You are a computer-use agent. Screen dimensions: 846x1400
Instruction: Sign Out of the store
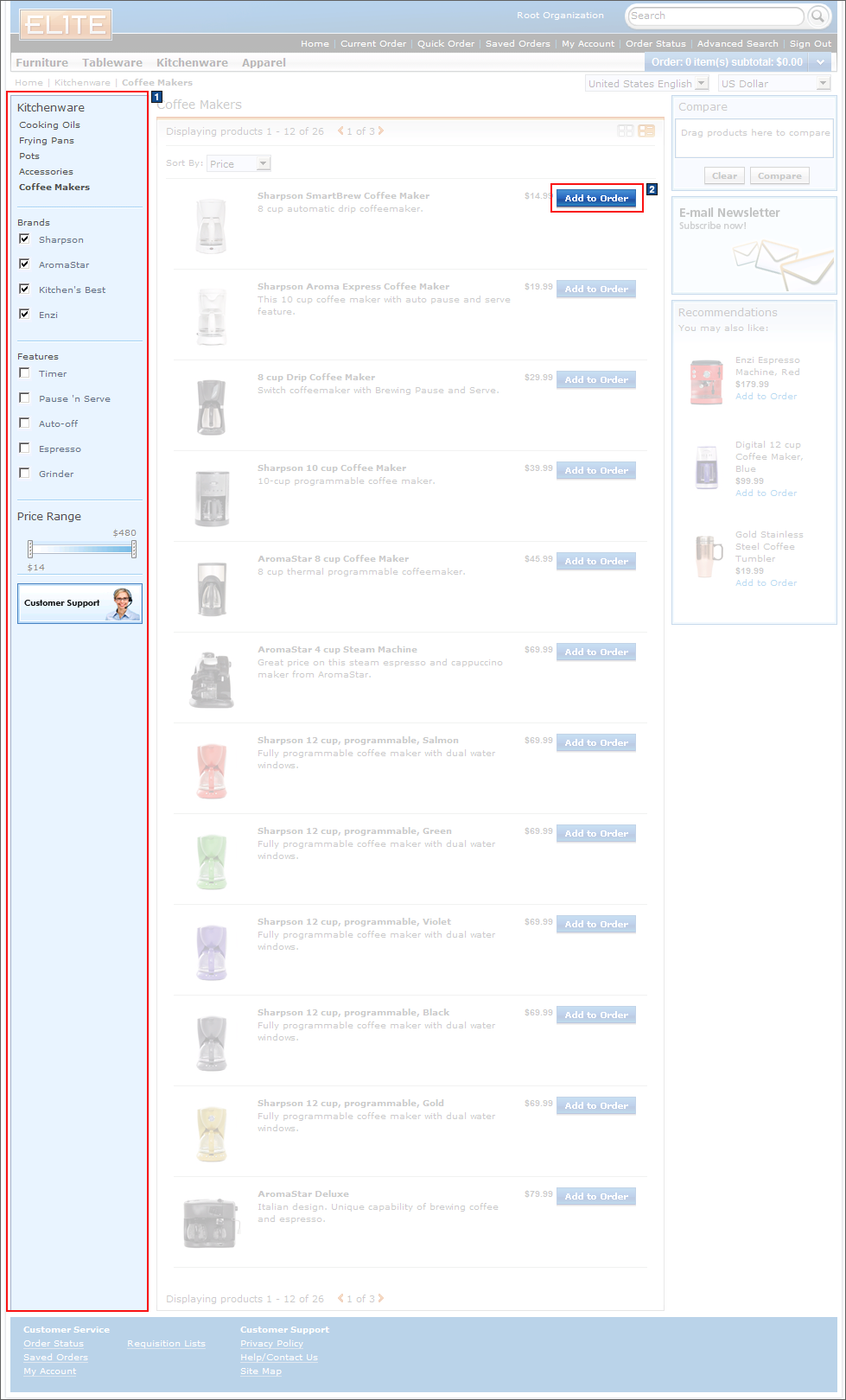tap(811, 43)
